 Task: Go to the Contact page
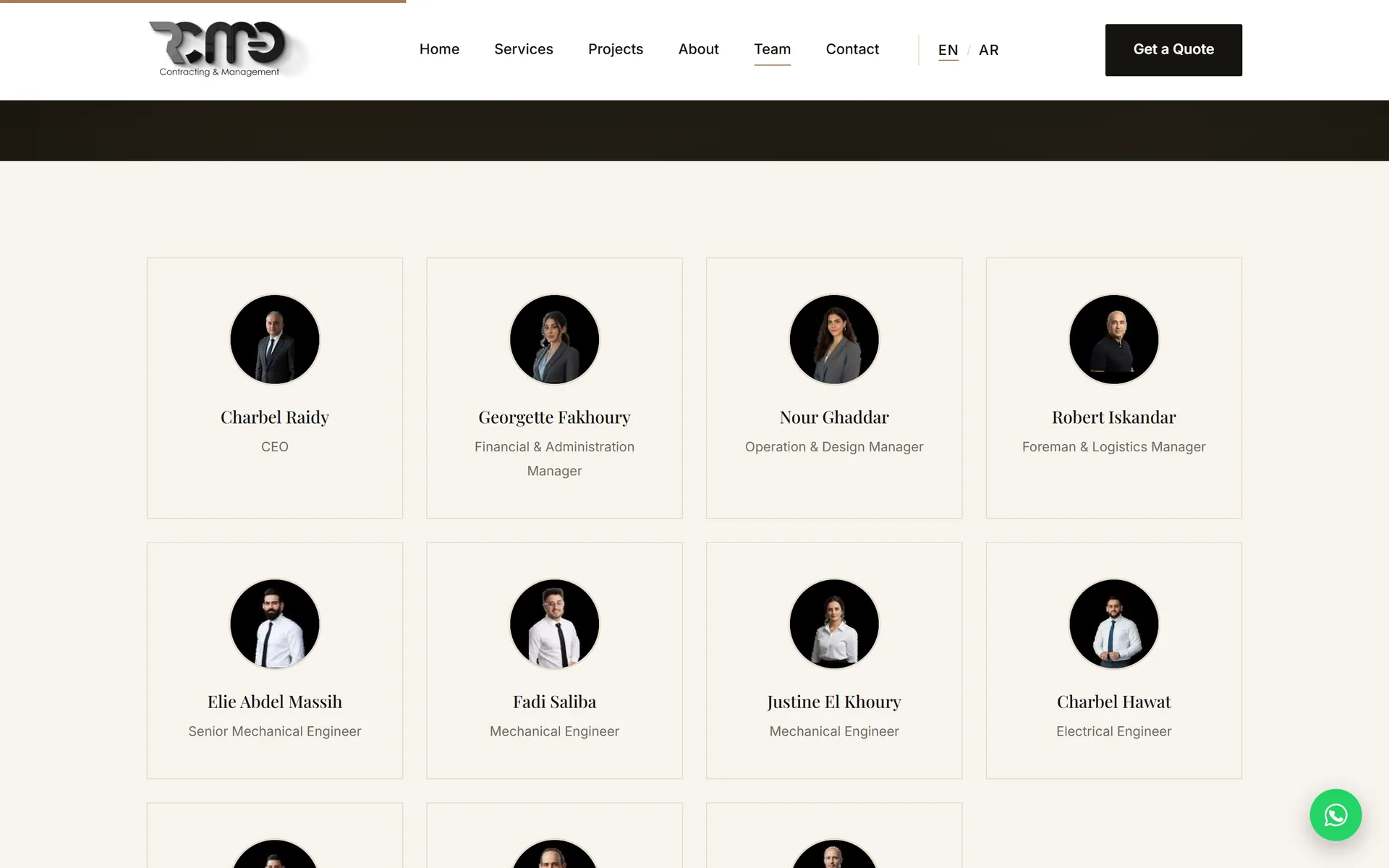(x=852, y=49)
